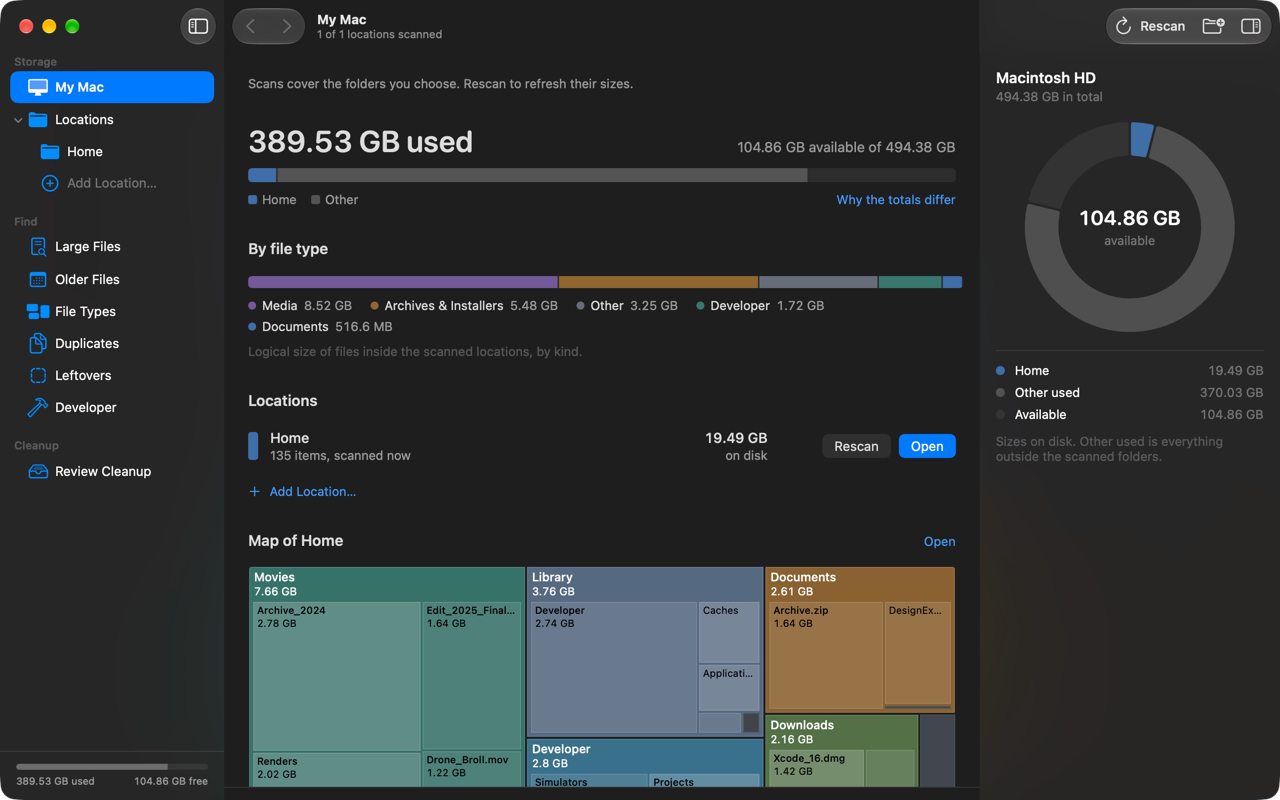Click the Edit_2025_Final block in the map
1280x800 pixels.
(x=472, y=676)
